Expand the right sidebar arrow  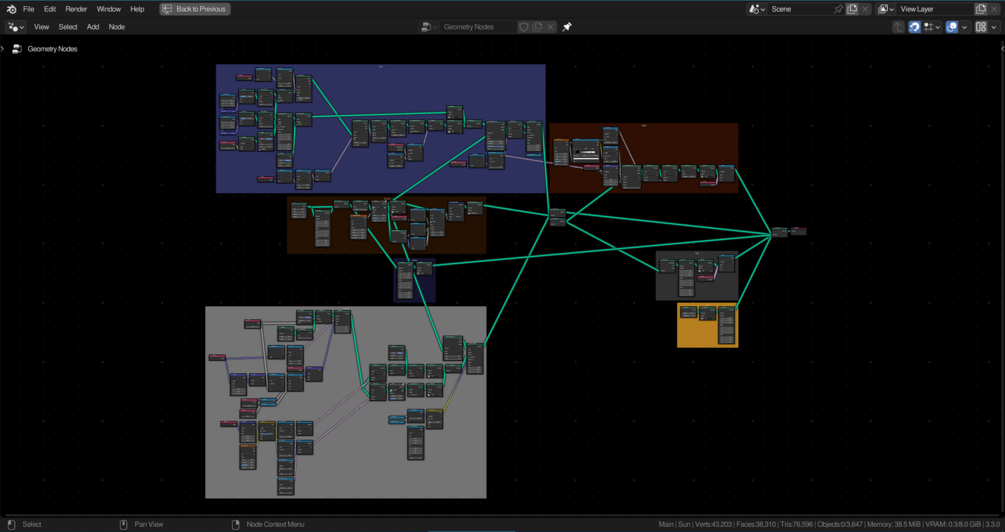pos(1002,49)
